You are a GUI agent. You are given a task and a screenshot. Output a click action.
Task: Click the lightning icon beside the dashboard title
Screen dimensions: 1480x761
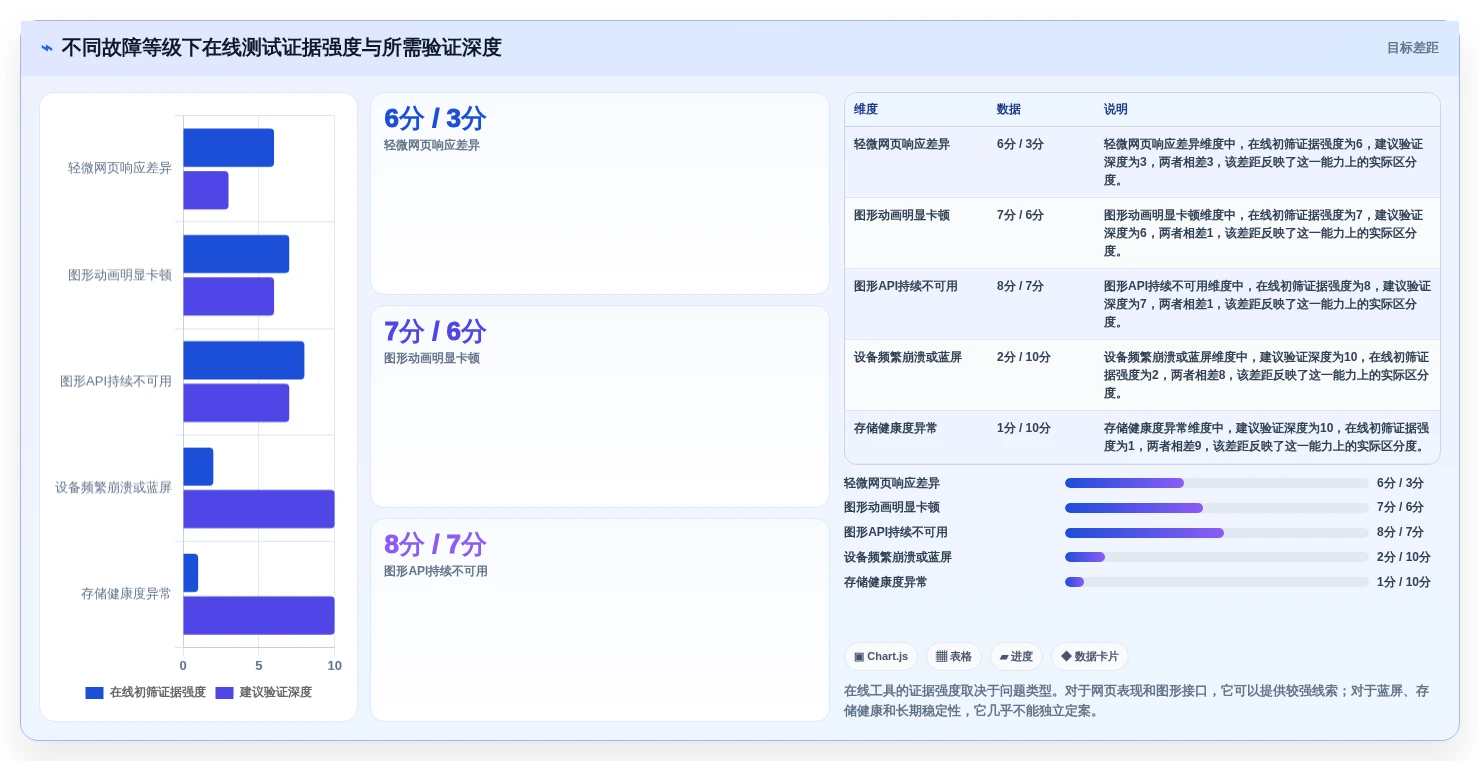pyautogui.click(x=47, y=48)
